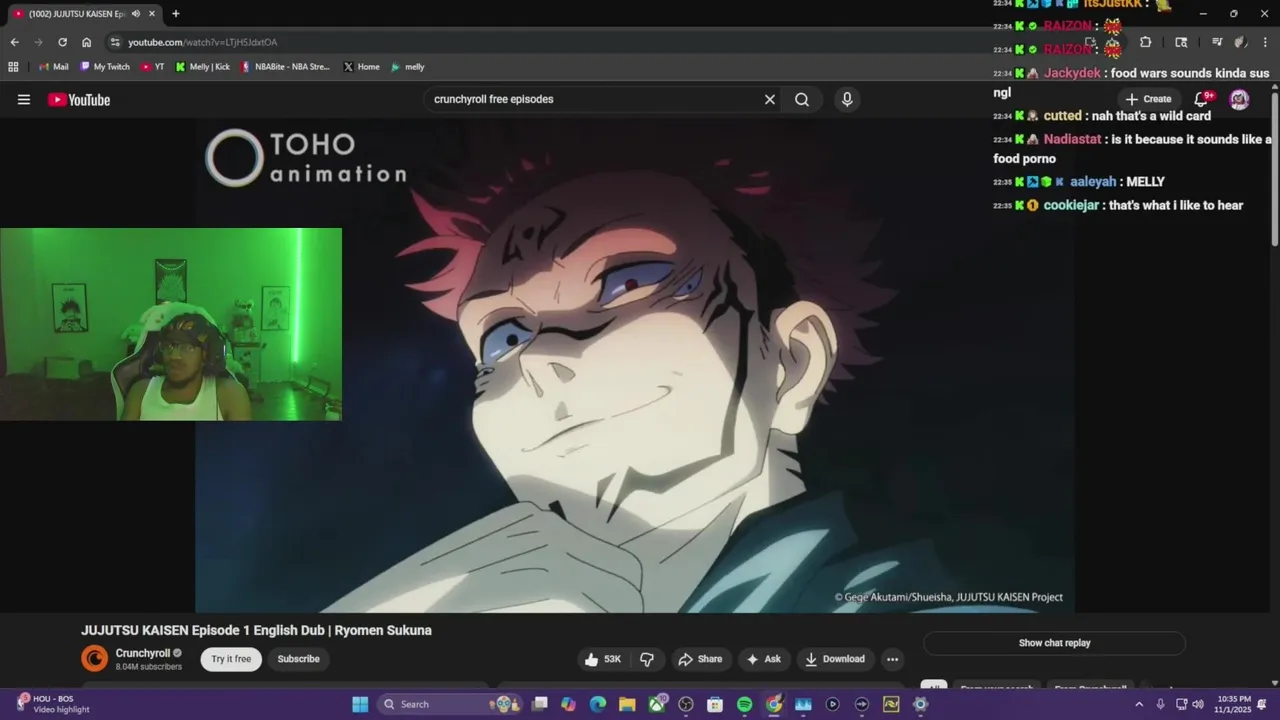Open the three-dot more actions menu
The height and width of the screenshot is (720, 1280).
click(x=892, y=659)
